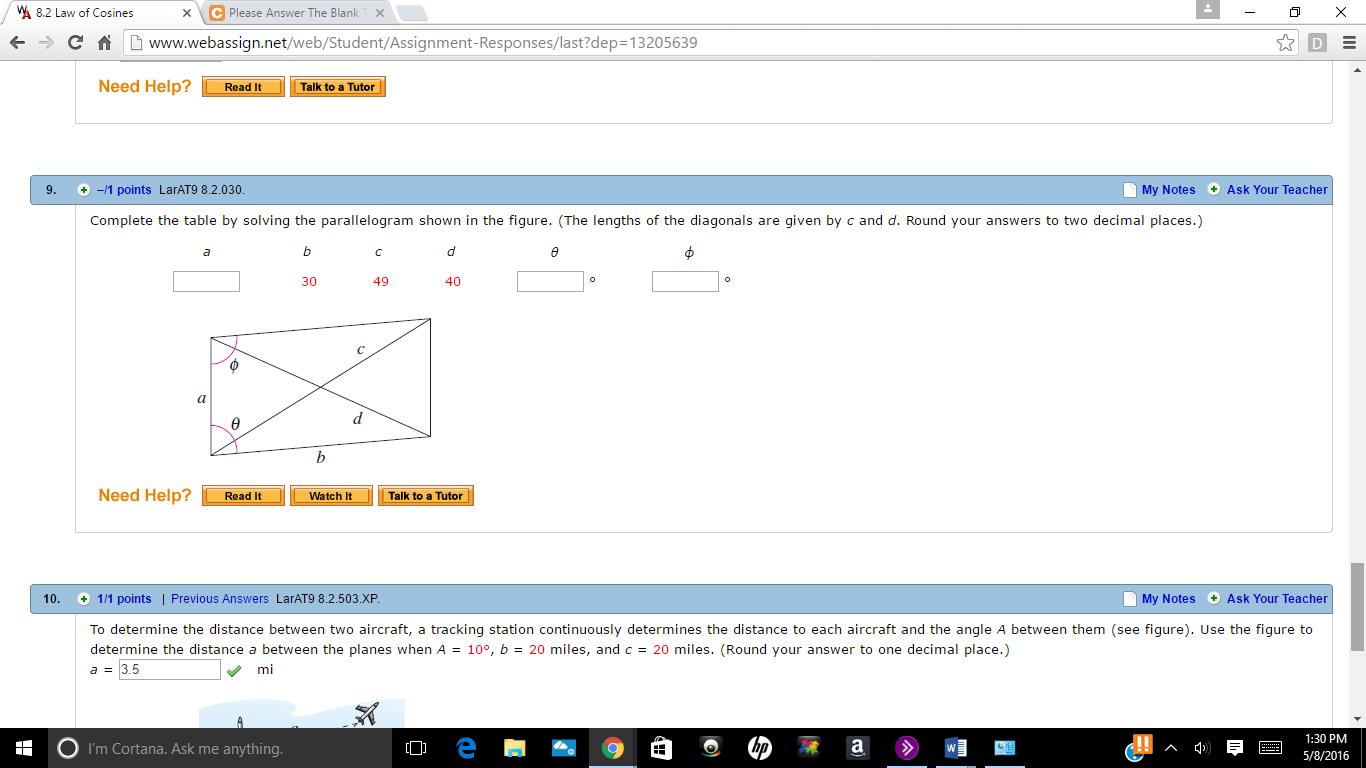Click the Chrome user profile icon
Screen dimensions: 1366x768
pyautogui.click(x=1209, y=8)
